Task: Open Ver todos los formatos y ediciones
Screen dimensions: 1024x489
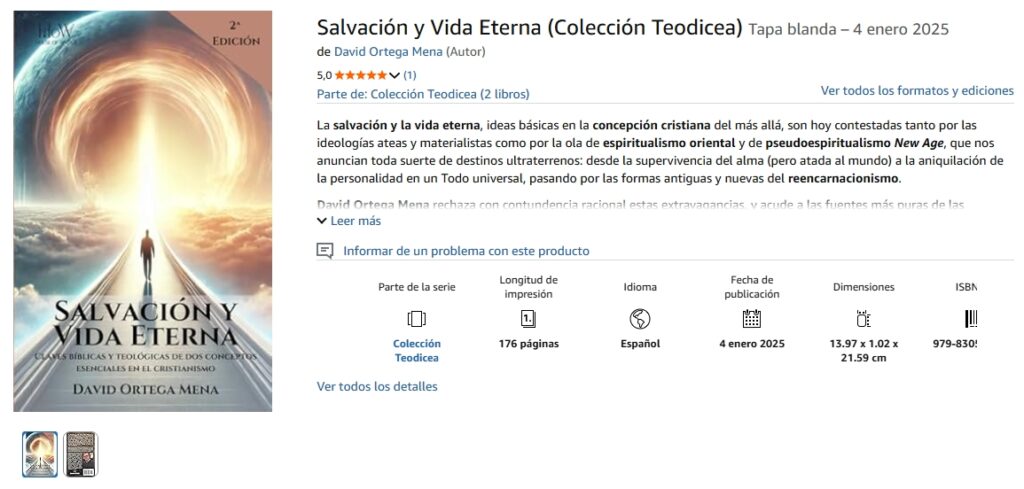Action: 917,90
